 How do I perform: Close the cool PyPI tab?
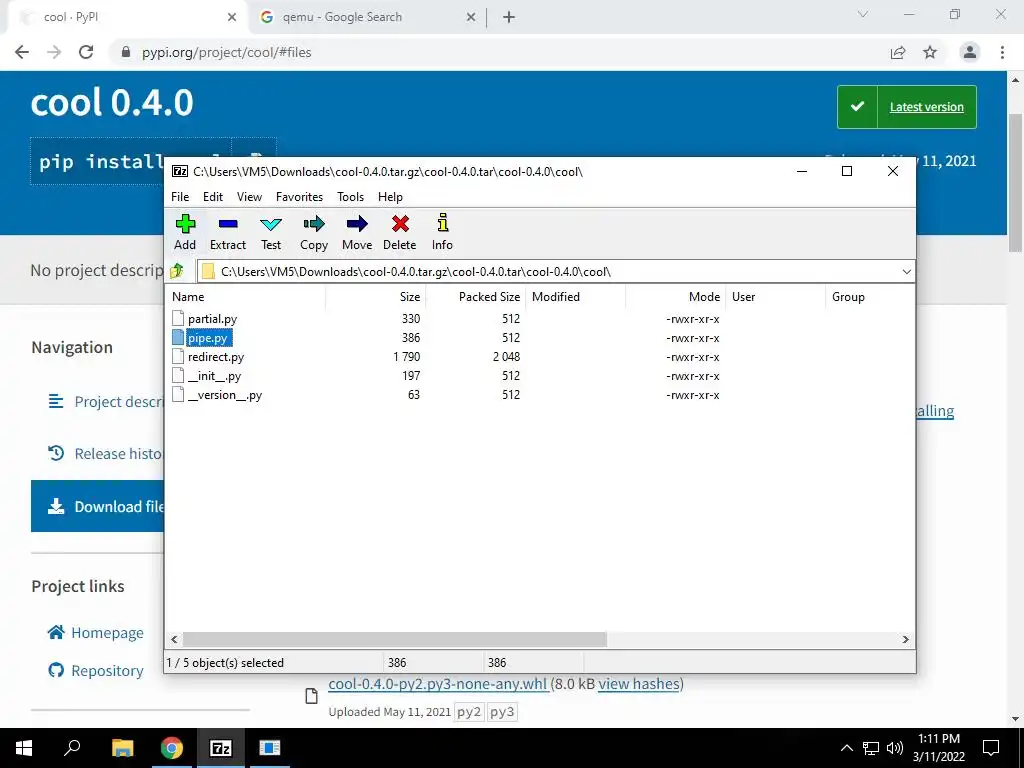click(232, 18)
